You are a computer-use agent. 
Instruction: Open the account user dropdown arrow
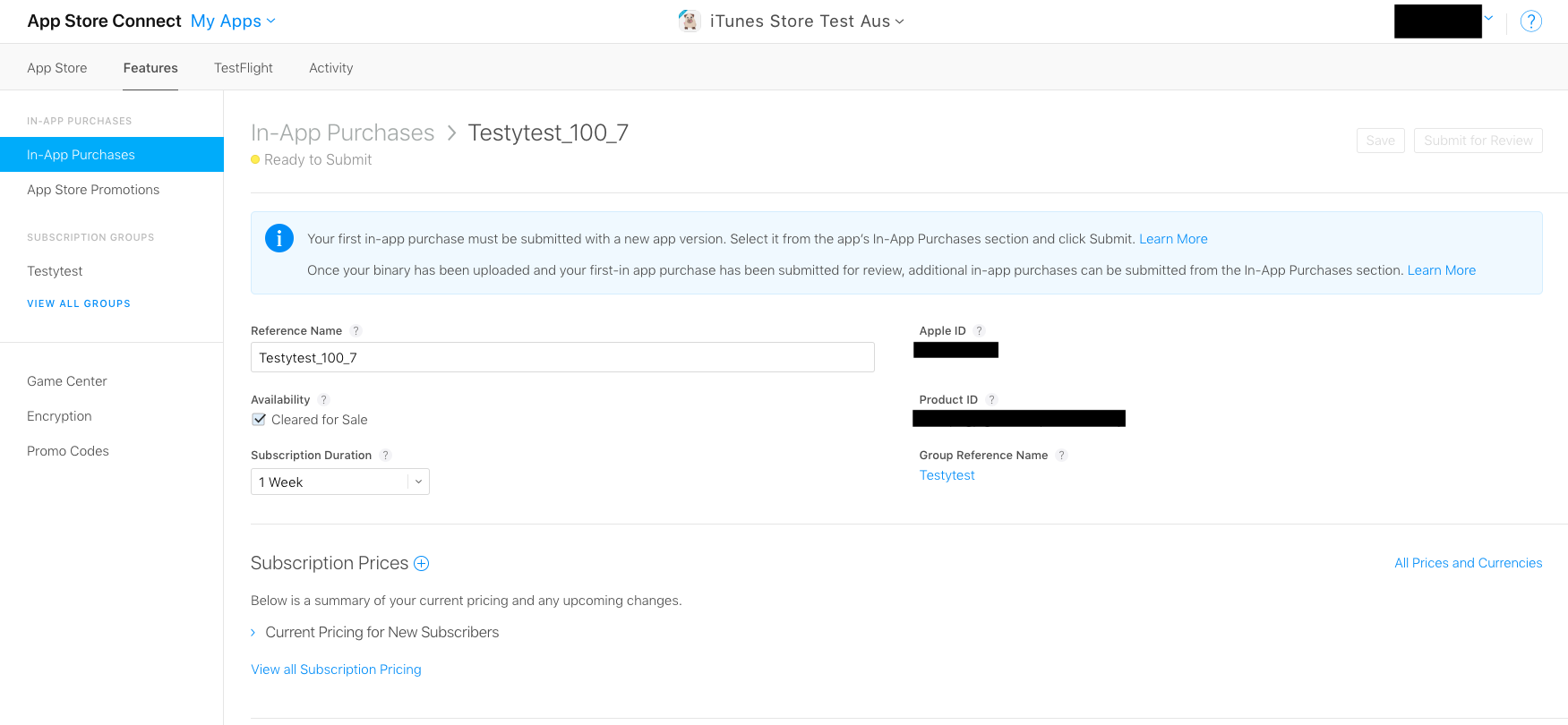(x=1488, y=18)
